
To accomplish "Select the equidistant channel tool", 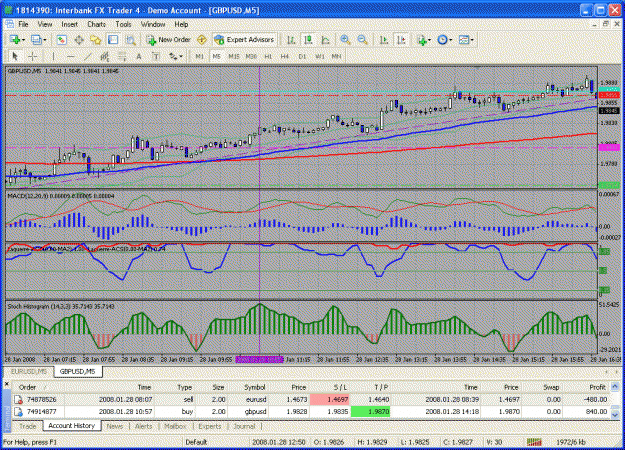I will (105, 57).
